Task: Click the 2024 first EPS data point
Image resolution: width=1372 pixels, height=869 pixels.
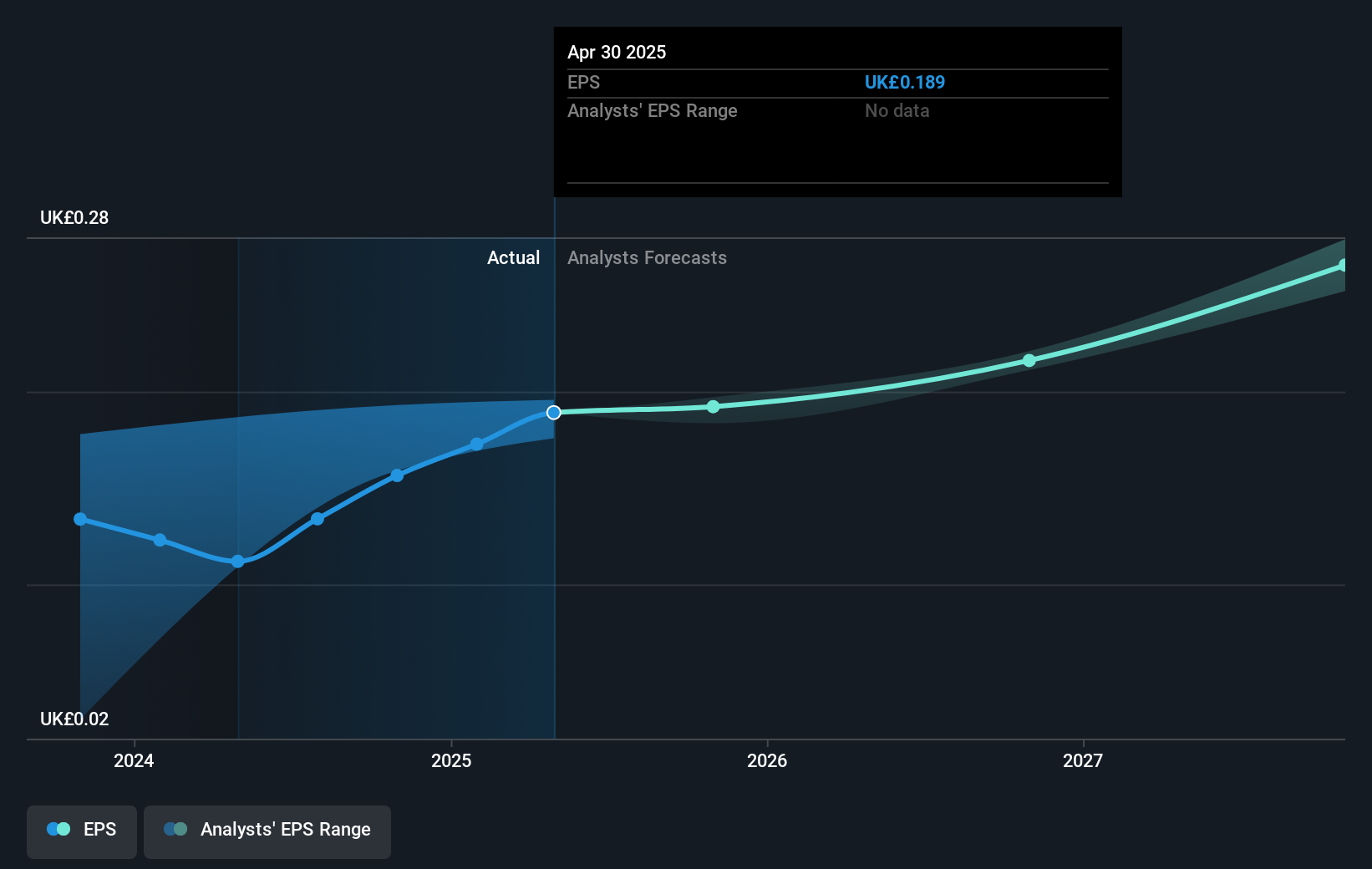Action: [x=79, y=519]
